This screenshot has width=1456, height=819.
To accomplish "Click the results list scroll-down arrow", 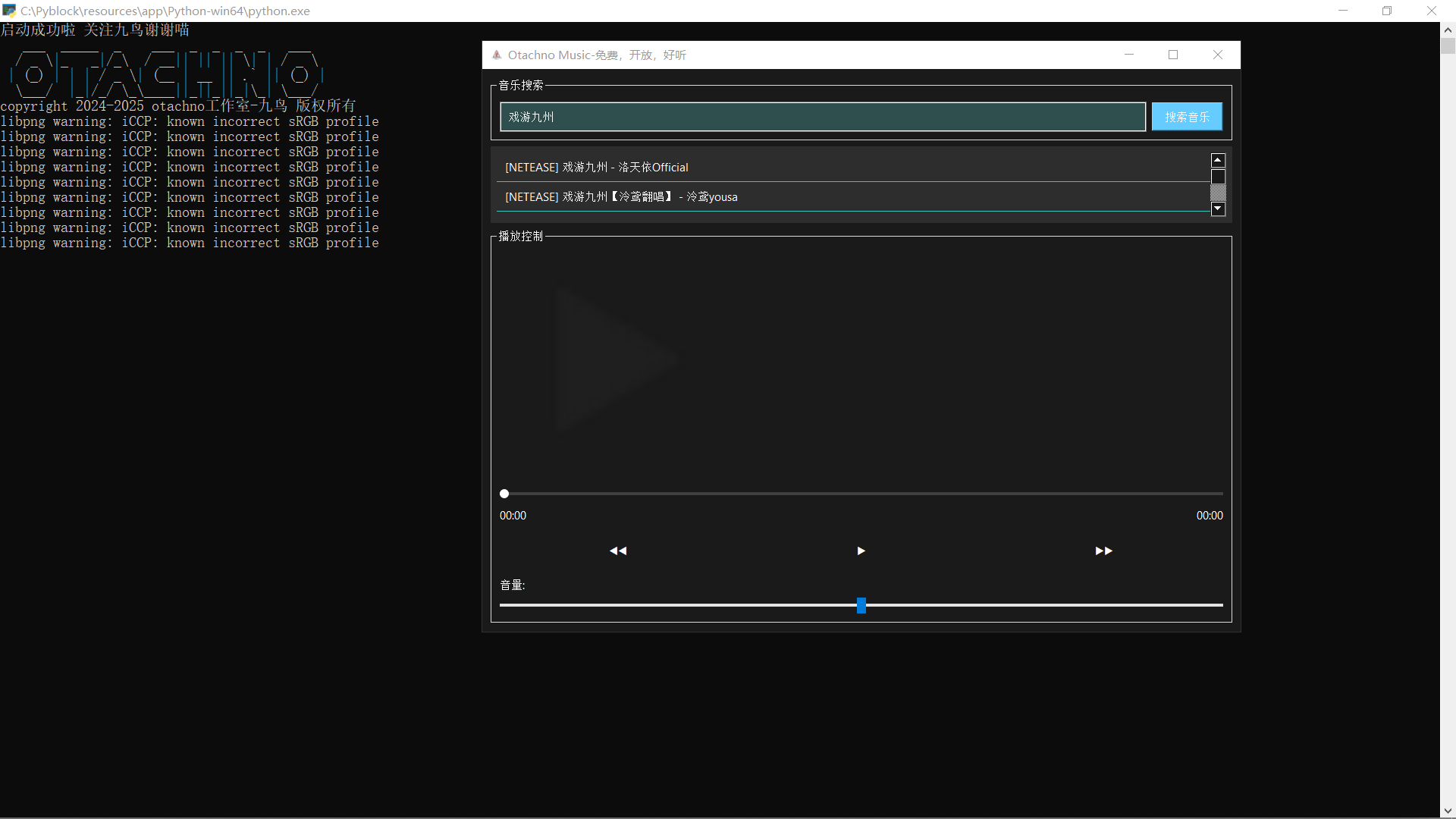I will (x=1218, y=209).
